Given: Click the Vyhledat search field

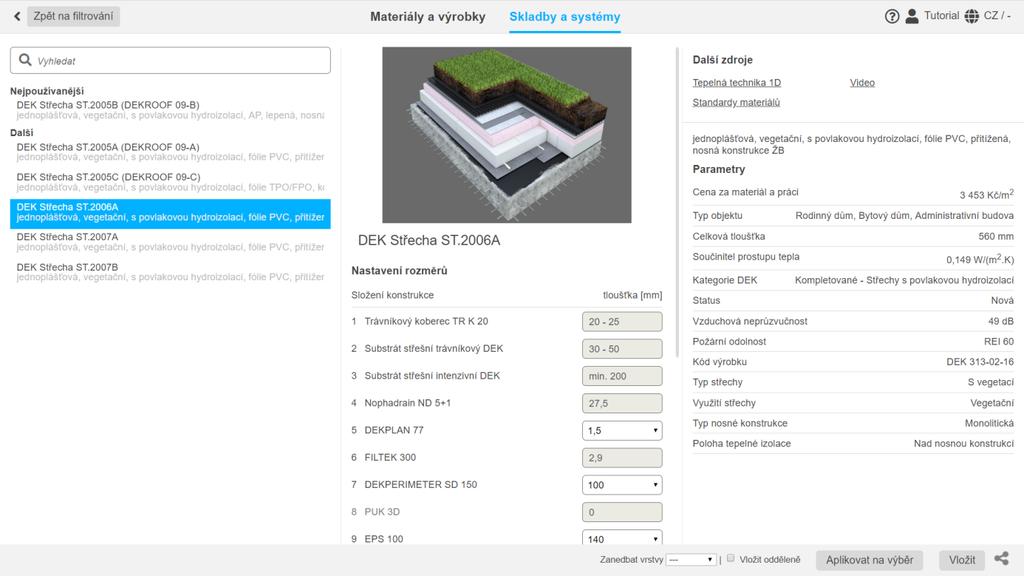Looking at the screenshot, I should point(170,60).
